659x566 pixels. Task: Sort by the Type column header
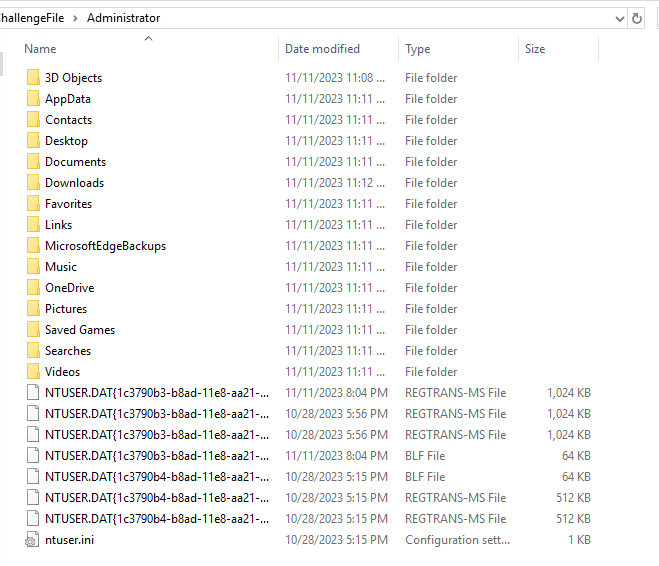[417, 49]
